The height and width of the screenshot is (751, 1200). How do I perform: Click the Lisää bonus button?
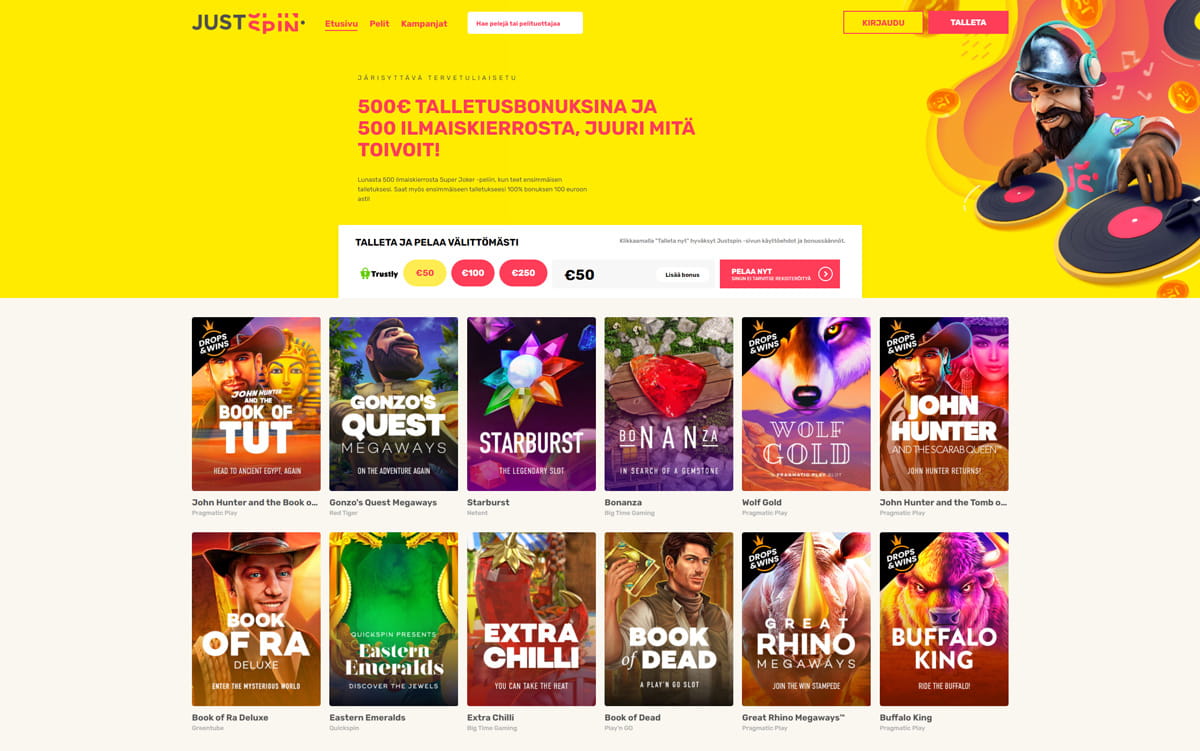(x=683, y=274)
